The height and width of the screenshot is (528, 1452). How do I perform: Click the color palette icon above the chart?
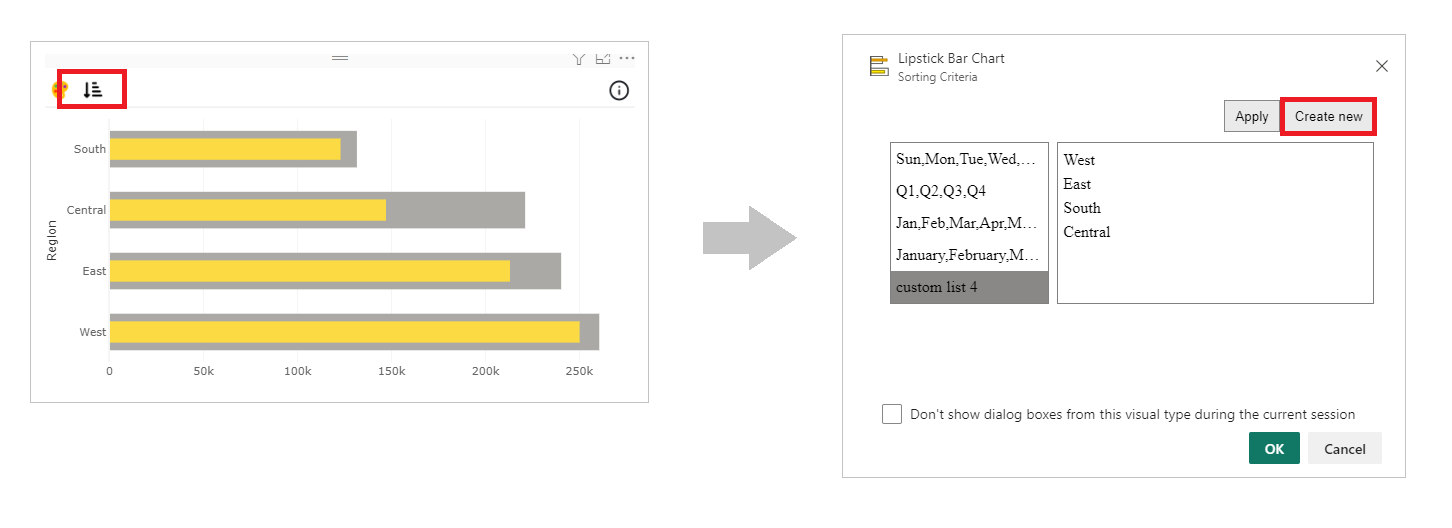[x=60, y=90]
